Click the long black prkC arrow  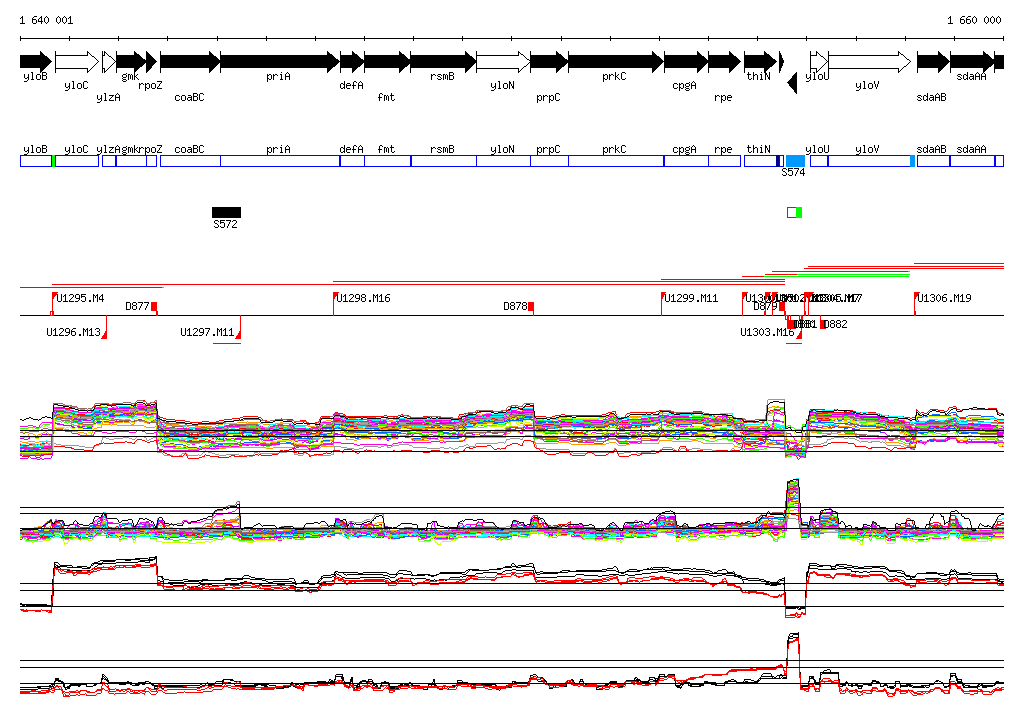[616, 62]
